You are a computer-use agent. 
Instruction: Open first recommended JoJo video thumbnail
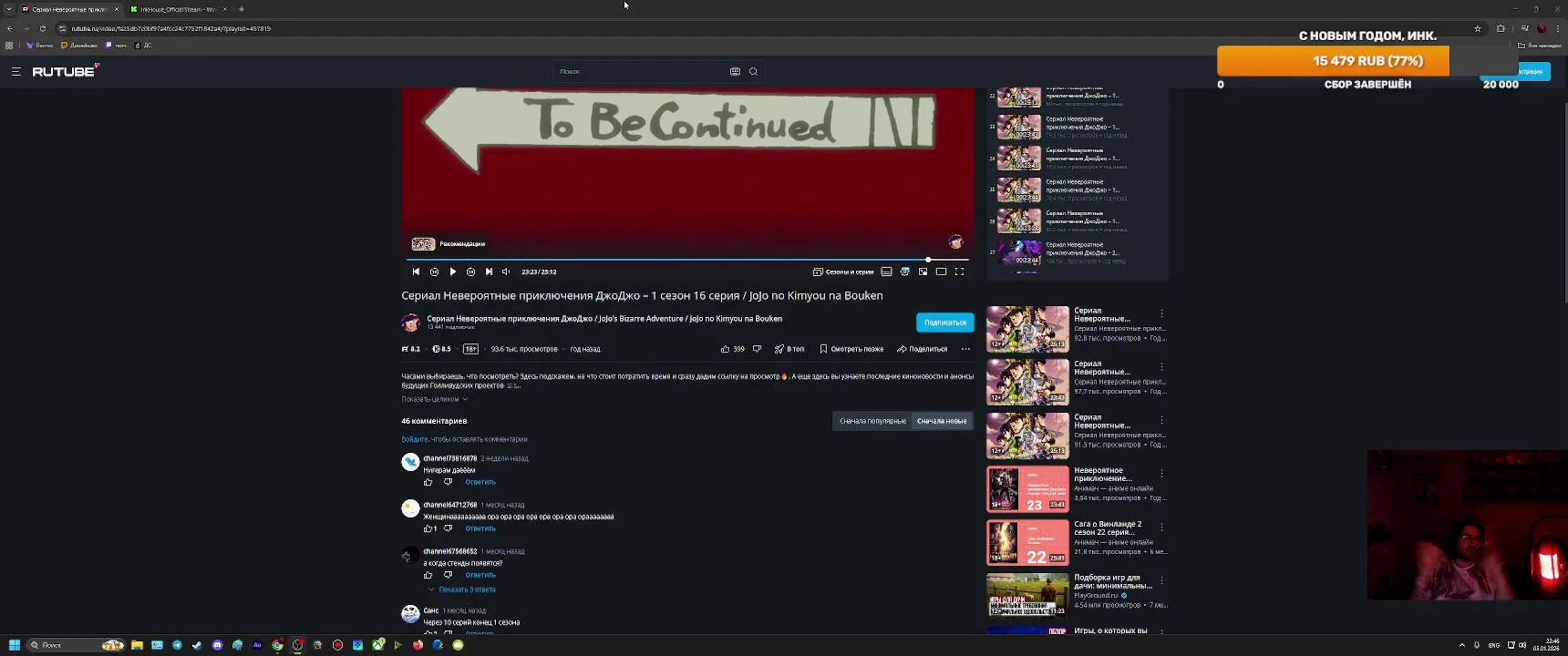[1027, 329]
